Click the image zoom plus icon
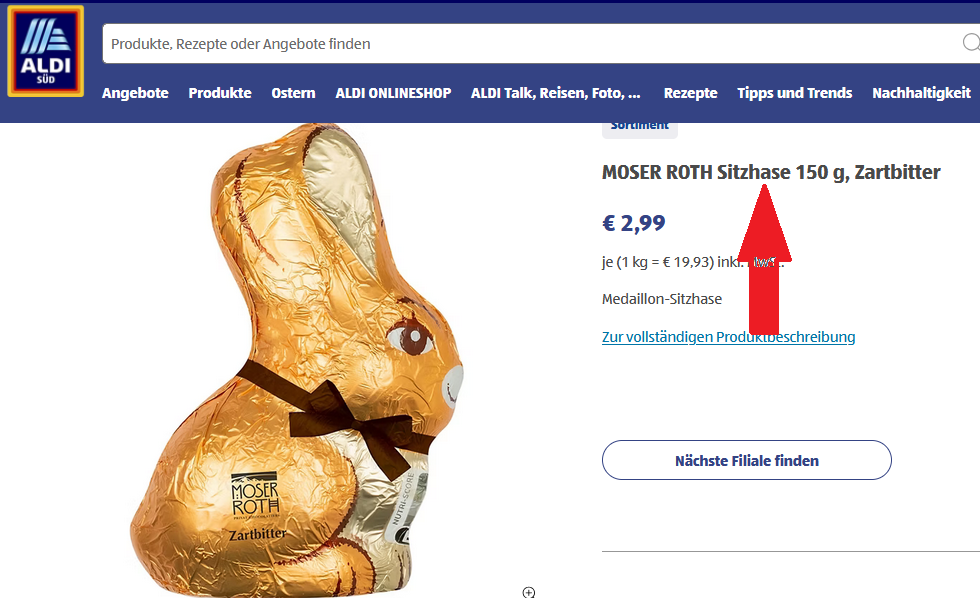 coord(529,592)
